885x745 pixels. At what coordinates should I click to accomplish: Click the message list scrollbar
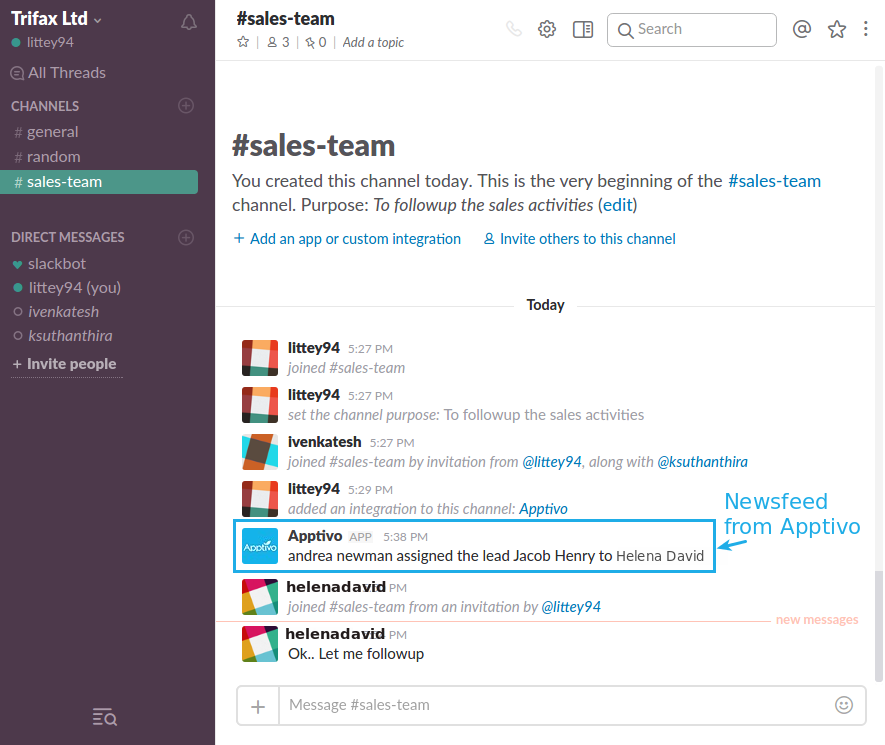[x=879, y=626]
